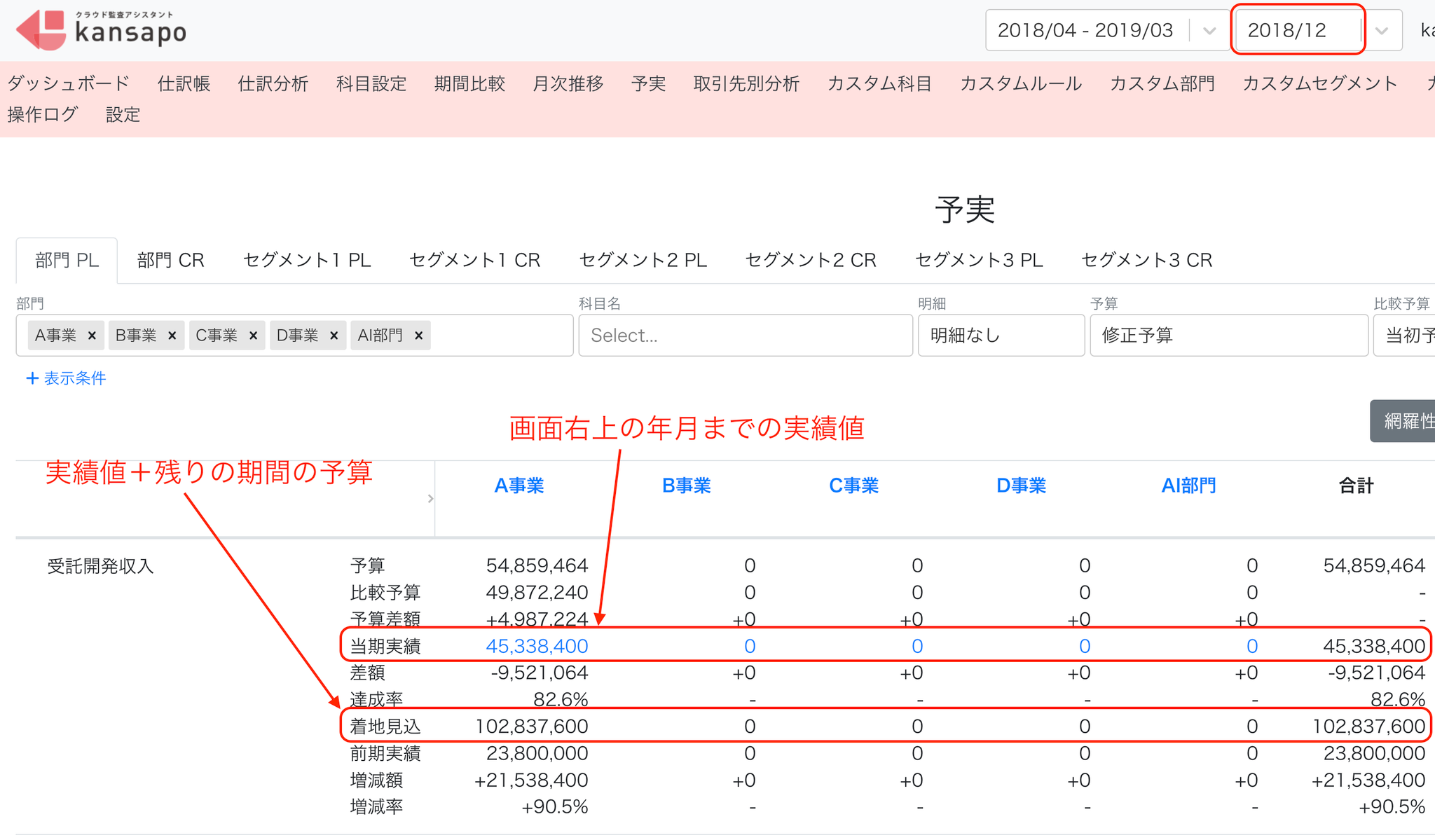The image size is (1435, 840).
Task: Click the plus icon beside 表示条件
Action: [x=32, y=378]
